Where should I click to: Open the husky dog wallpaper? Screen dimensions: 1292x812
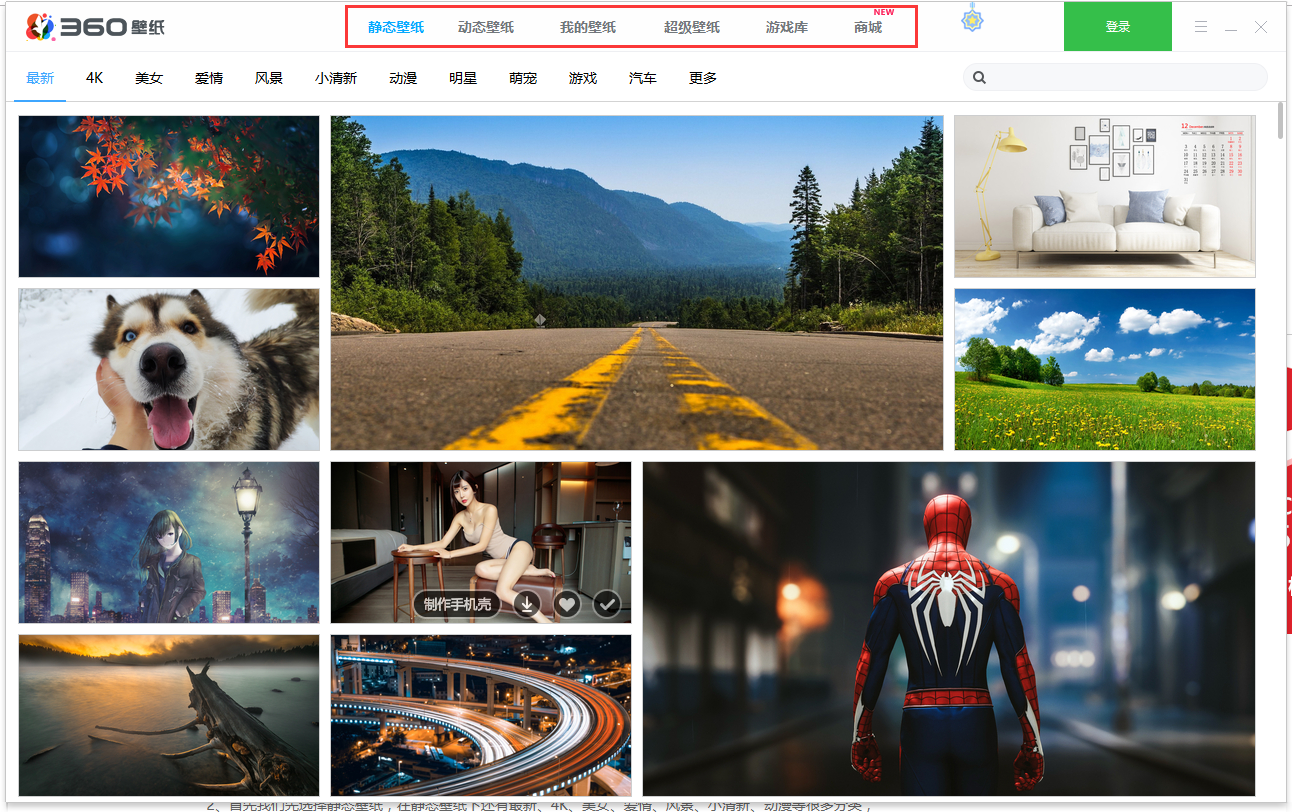(x=169, y=370)
